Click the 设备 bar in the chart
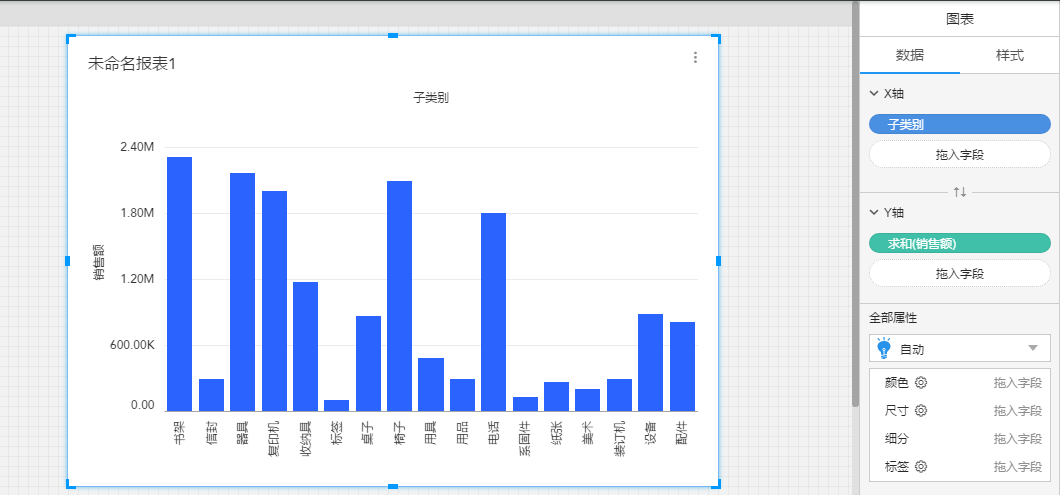The height and width of the screenshot is (495, 1060). pos(650,362)
